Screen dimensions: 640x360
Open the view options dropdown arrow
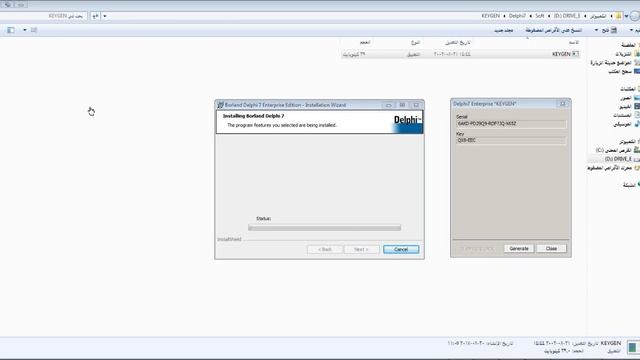[24, 30]
